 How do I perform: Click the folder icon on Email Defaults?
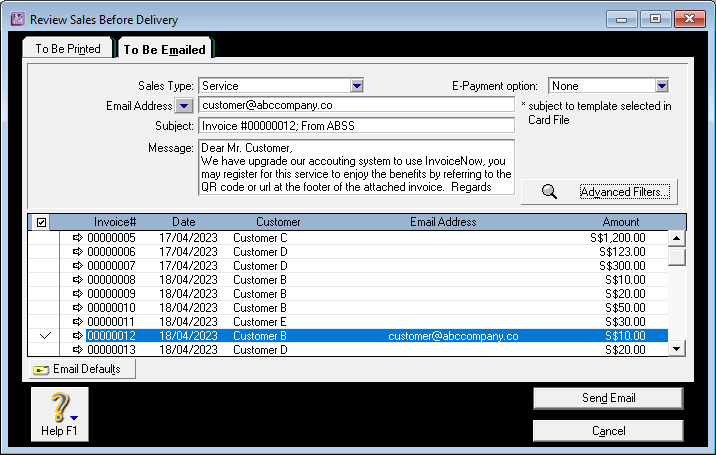(x=41, y=370)
